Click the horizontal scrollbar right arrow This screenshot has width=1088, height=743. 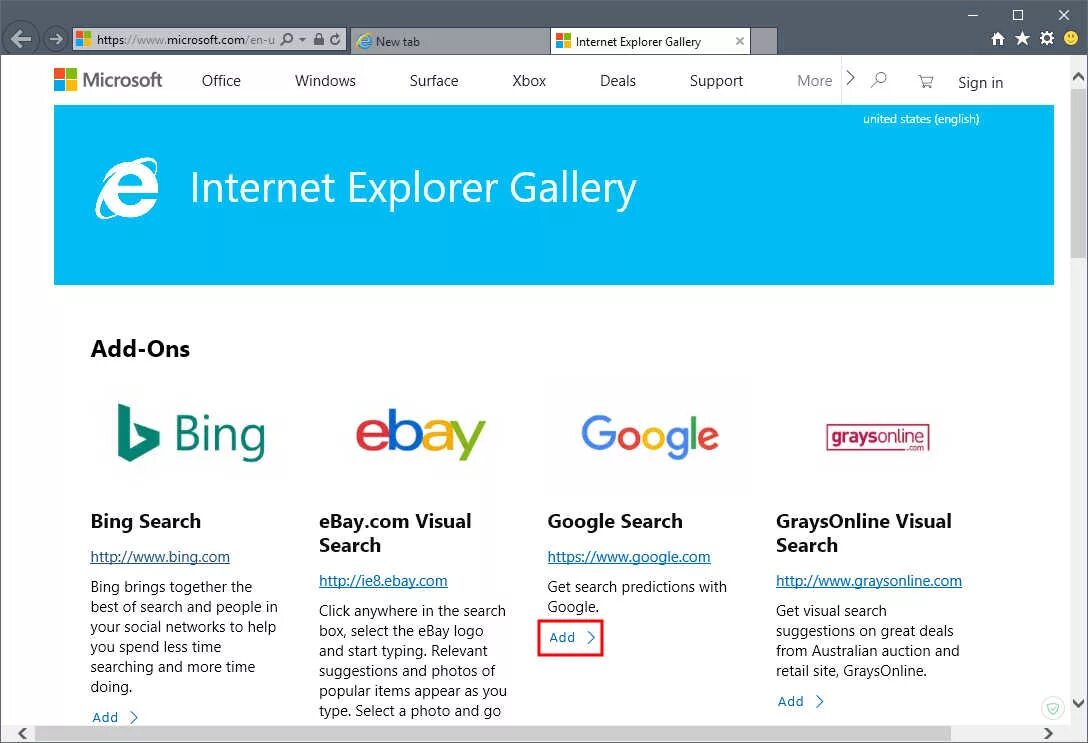(x=1048, y=733)
